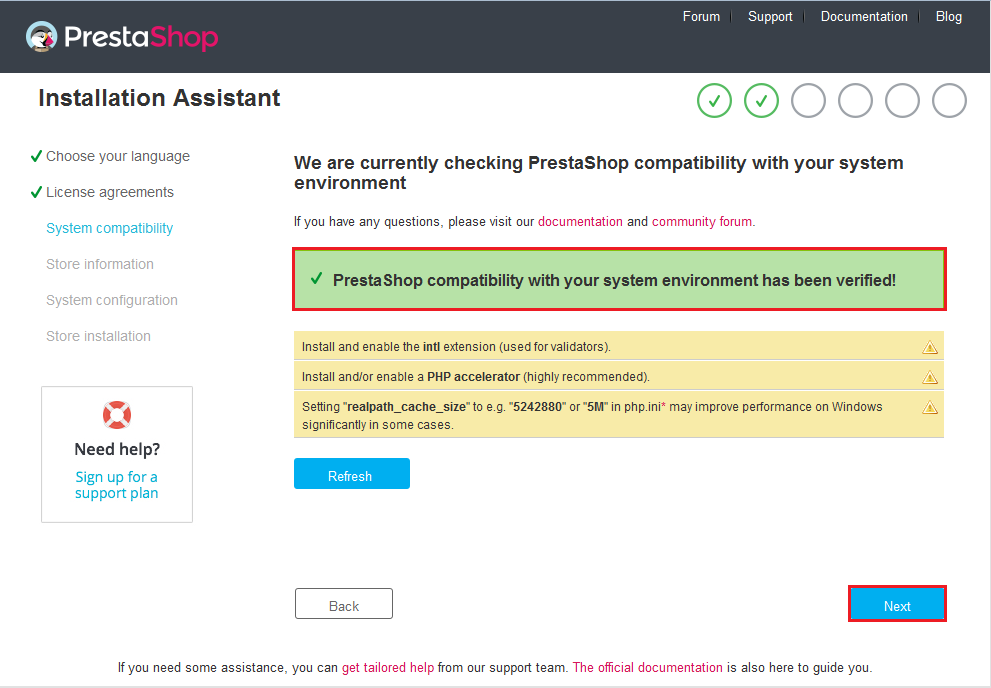Click the red lifebuoy help icon
Image resolution: width=991 pixels, height=688 pixels.
pyautogui.click(x=117, y=415)
